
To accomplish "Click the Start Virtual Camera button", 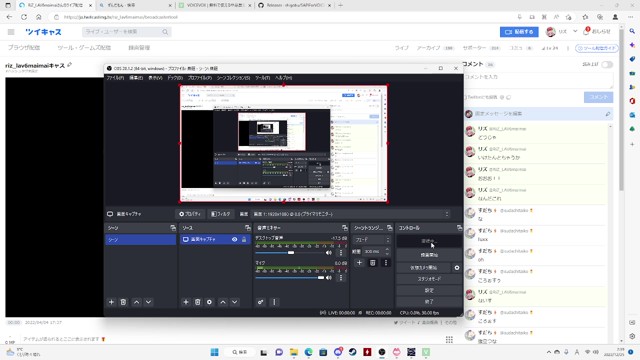I will point(424,267).
